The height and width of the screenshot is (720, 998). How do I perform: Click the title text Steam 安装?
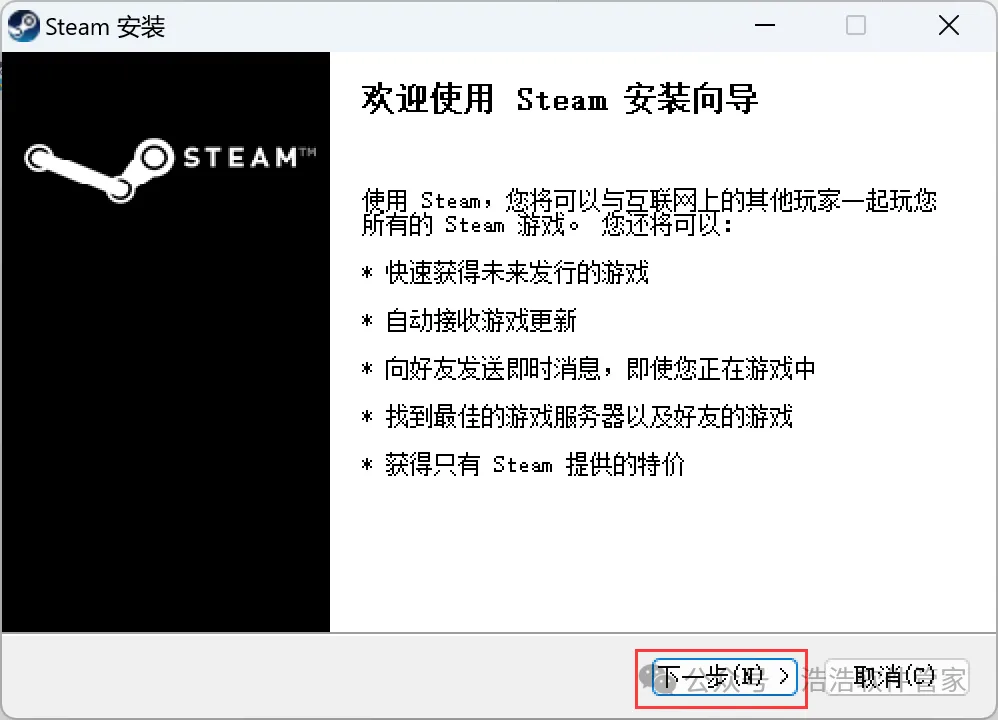point(105,27)
